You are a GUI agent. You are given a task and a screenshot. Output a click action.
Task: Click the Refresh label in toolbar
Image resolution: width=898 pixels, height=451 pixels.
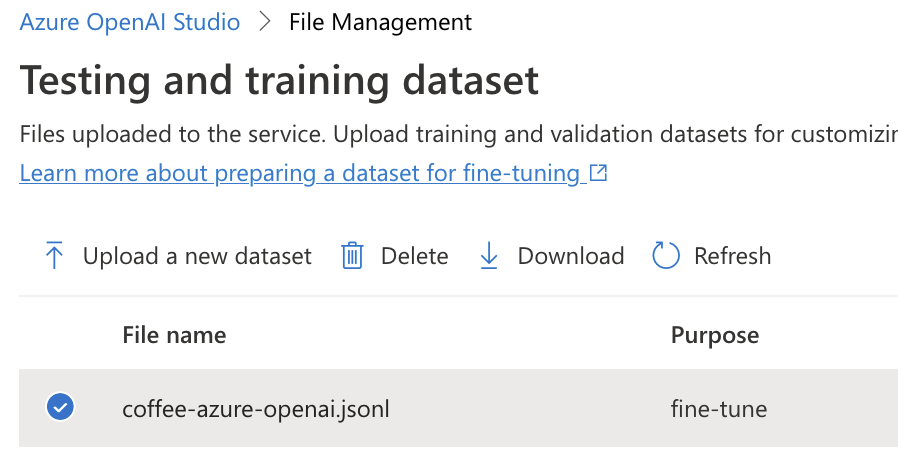732,256
